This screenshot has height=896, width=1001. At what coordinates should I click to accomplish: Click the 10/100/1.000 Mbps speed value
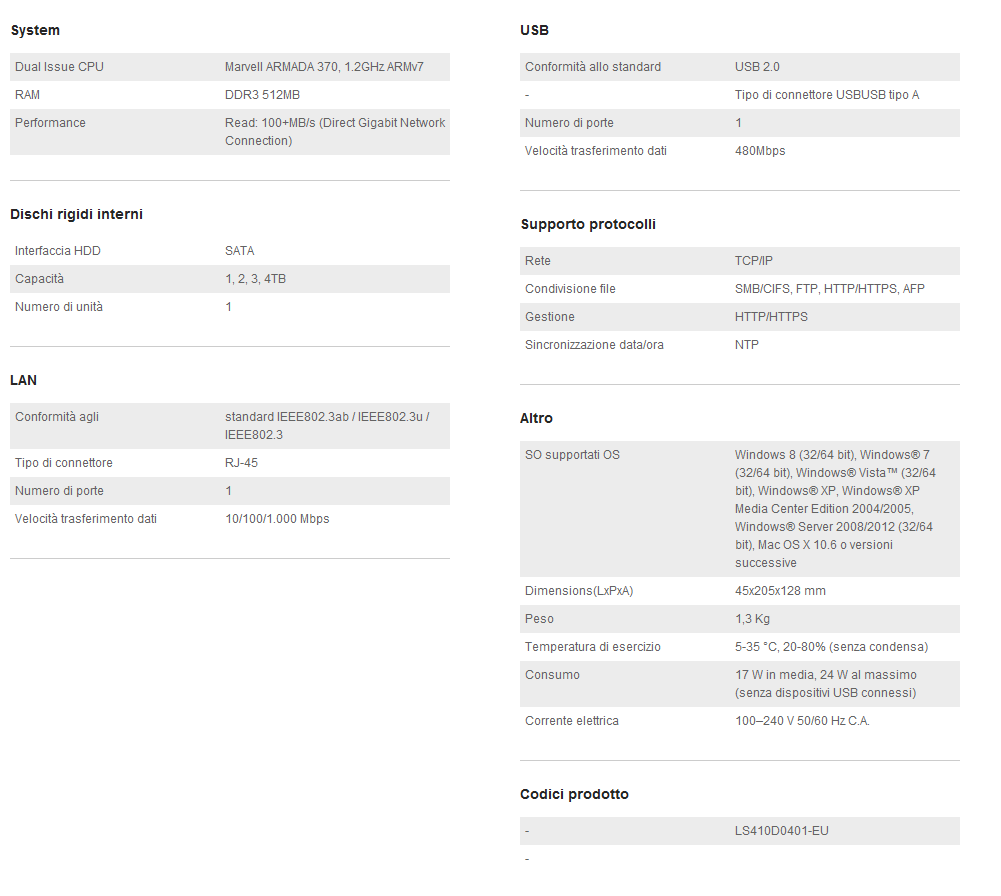pyautogui.click(x=277, y=519)
